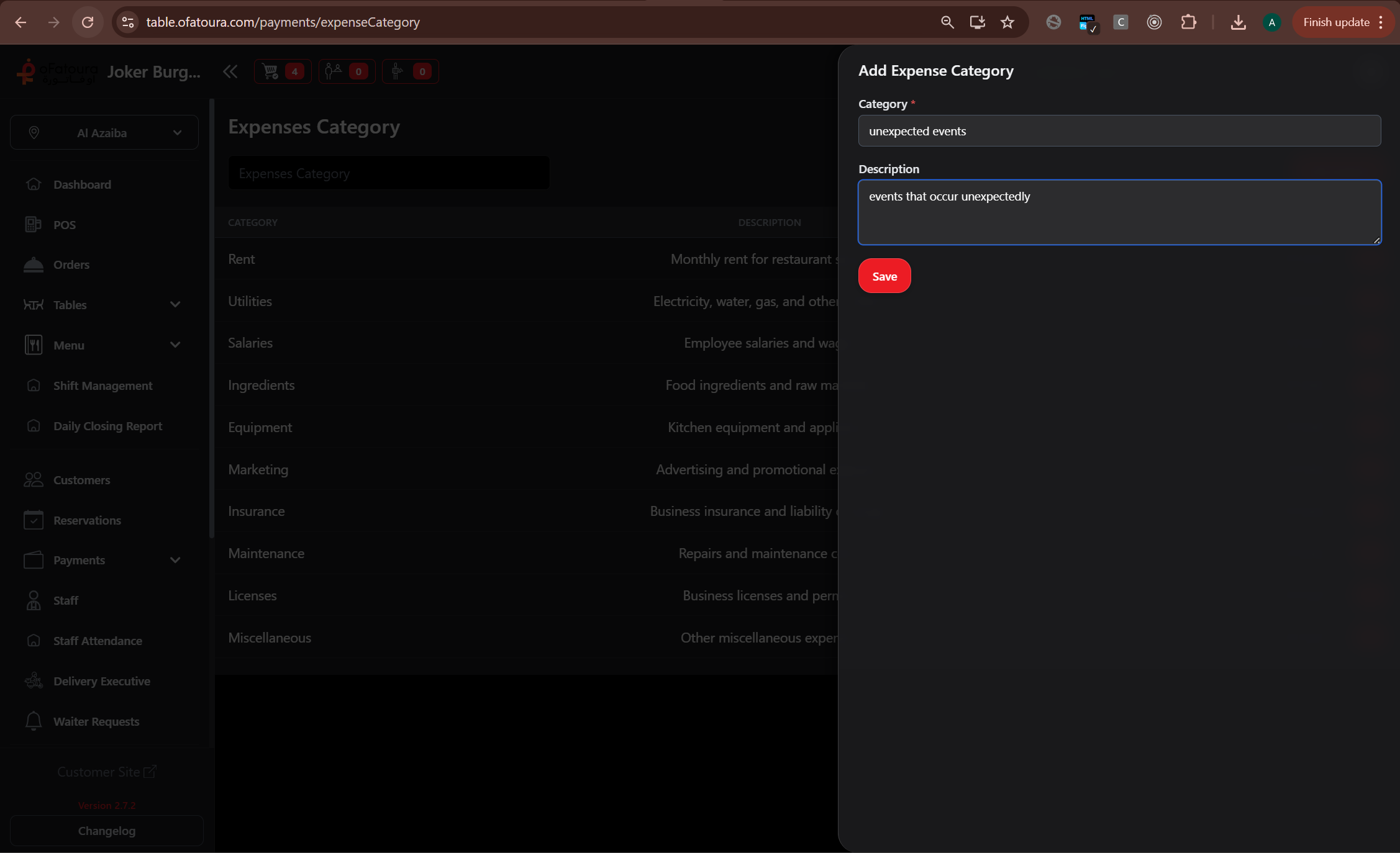This screenshot has height=853, width=1400.
Task: Reload the page with refresh icon
Action: pyautogui.click(x=88, y=22)
